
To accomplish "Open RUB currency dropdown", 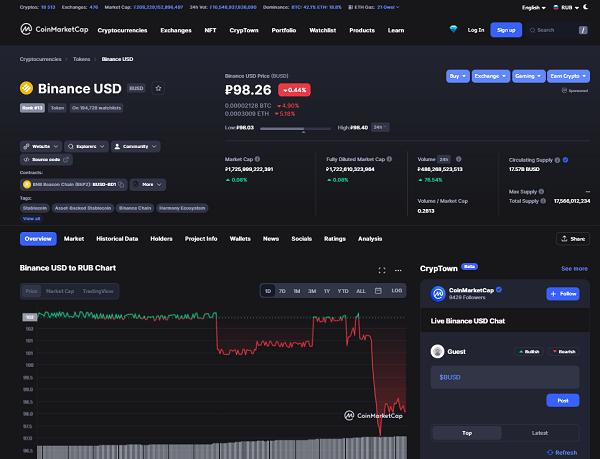I will pos(566,7).
